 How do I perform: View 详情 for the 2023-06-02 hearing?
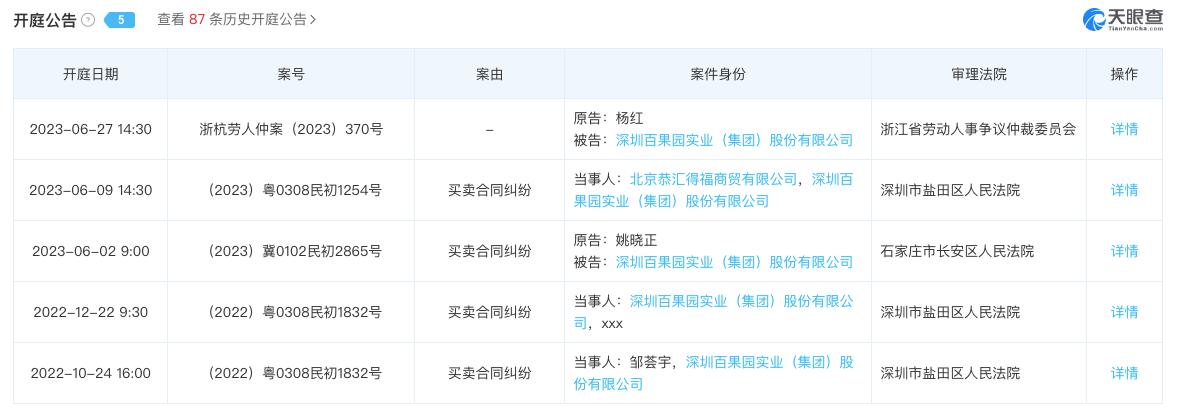tap(1124, 251)
